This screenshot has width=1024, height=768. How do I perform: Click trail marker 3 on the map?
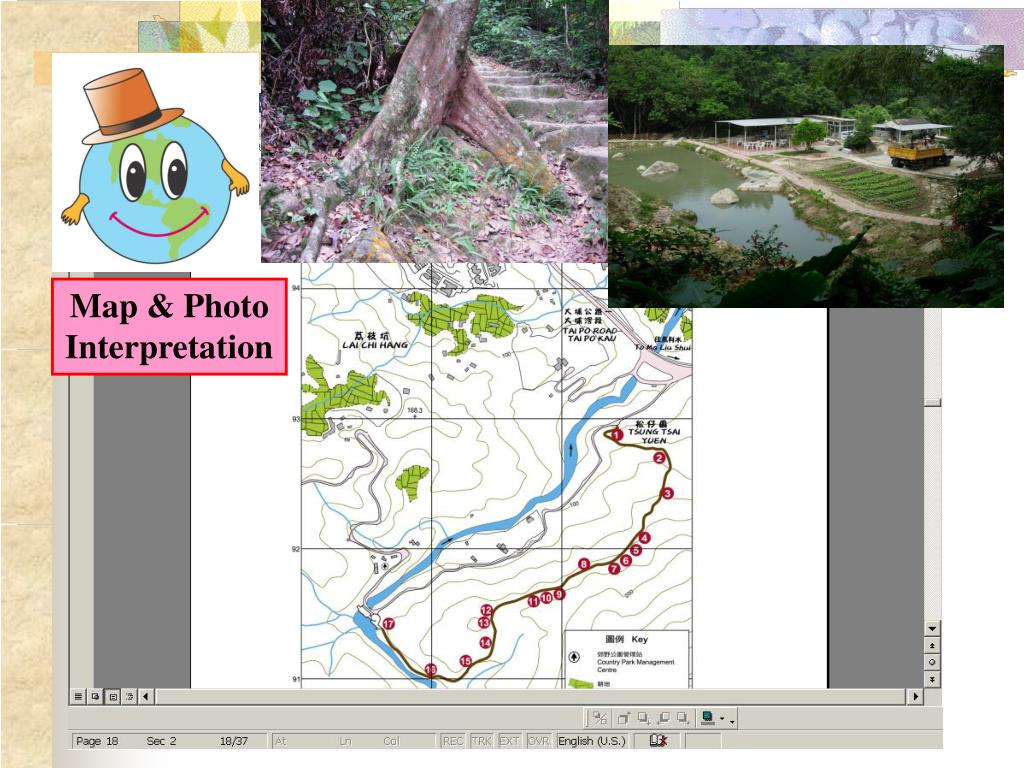click(667, 493)
